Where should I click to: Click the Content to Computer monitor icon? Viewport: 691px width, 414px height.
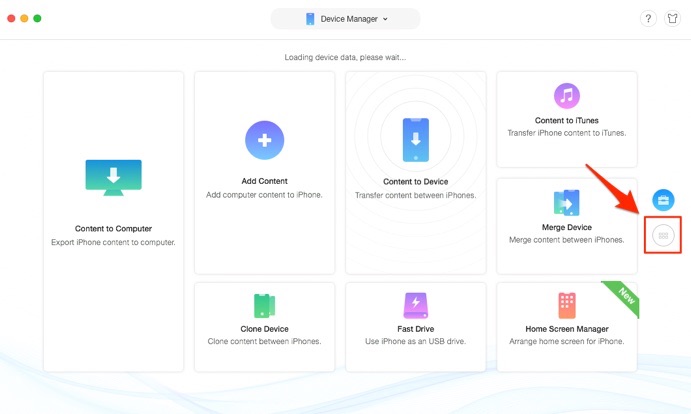coord(114,178)
